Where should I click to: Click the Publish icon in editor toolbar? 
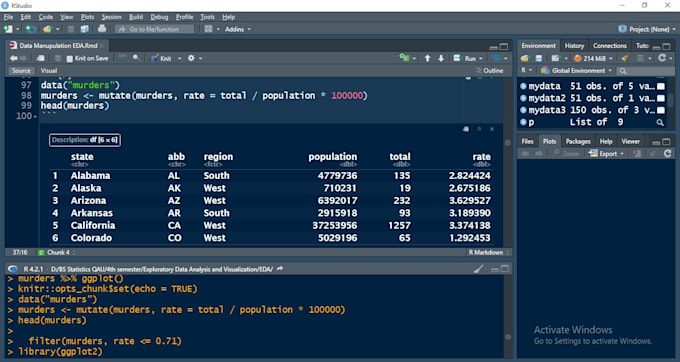pyautogui.click(x=496, y=58)
